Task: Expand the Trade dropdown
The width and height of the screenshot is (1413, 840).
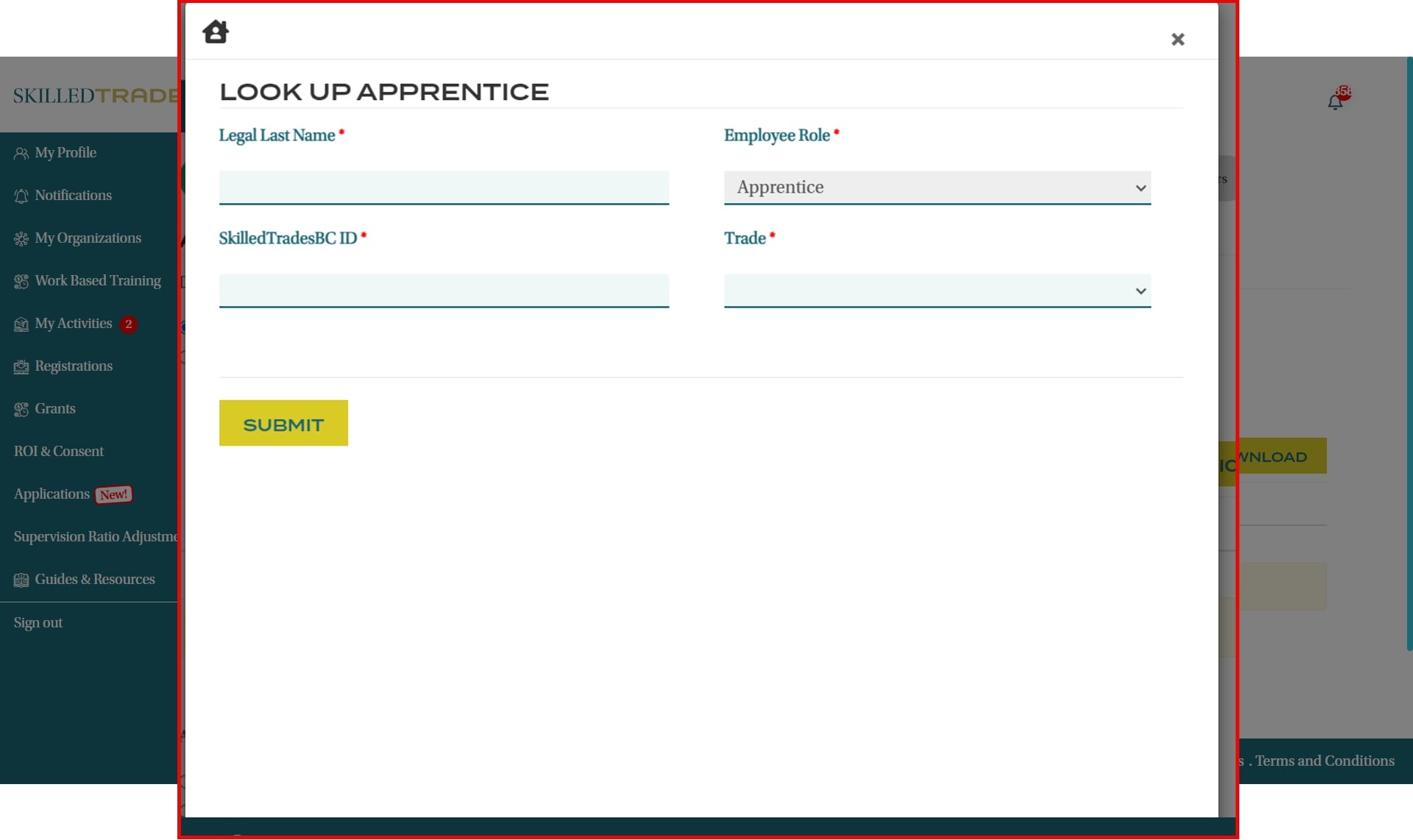Action: [937, 291]
